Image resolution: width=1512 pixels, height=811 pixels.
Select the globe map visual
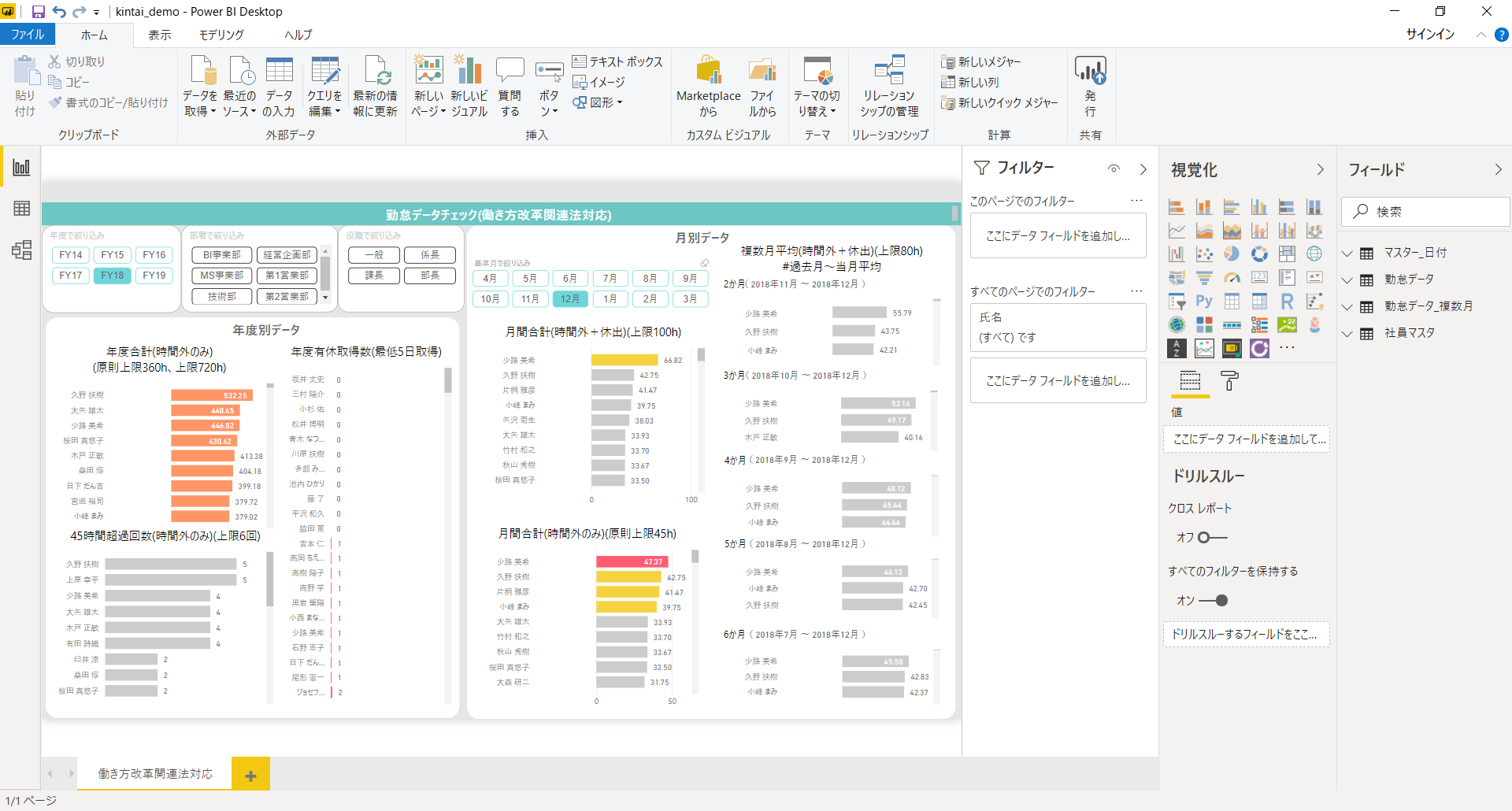[1314, 254]
